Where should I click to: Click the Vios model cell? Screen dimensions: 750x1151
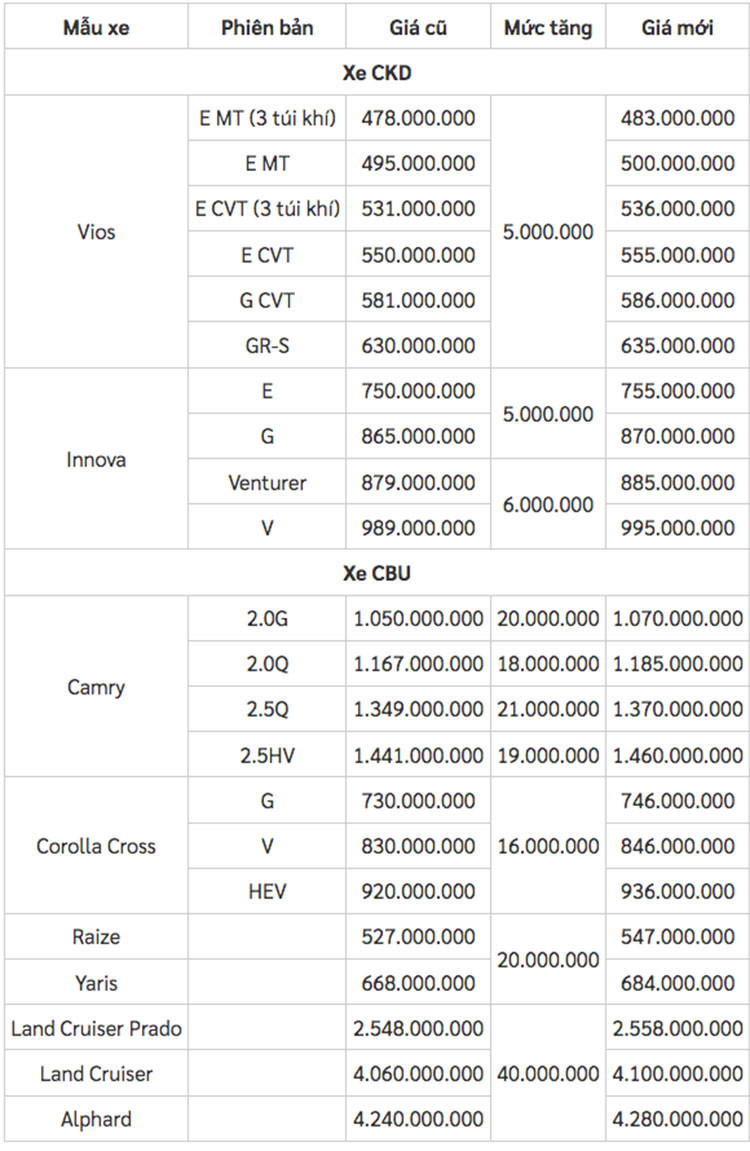pos(96,232)
